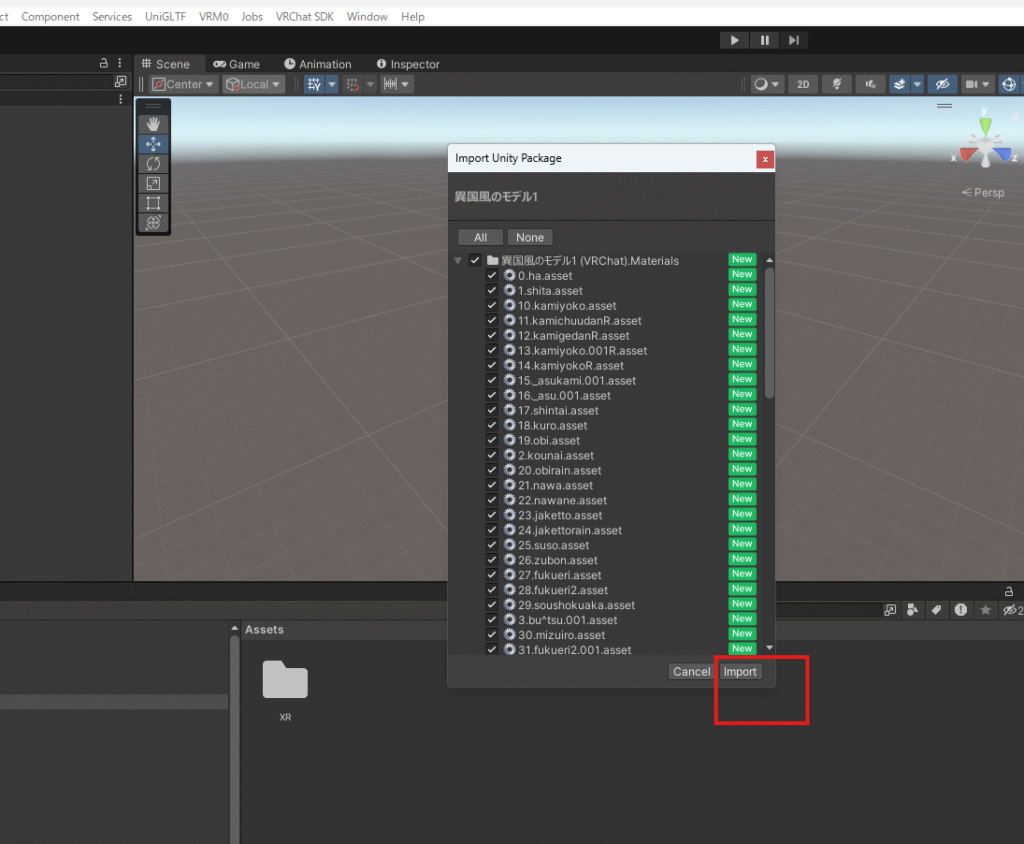Uncheck 19.obi.asset checkbox
Image resolution: width=1024 pixels, height=844 pixels.
492,440
